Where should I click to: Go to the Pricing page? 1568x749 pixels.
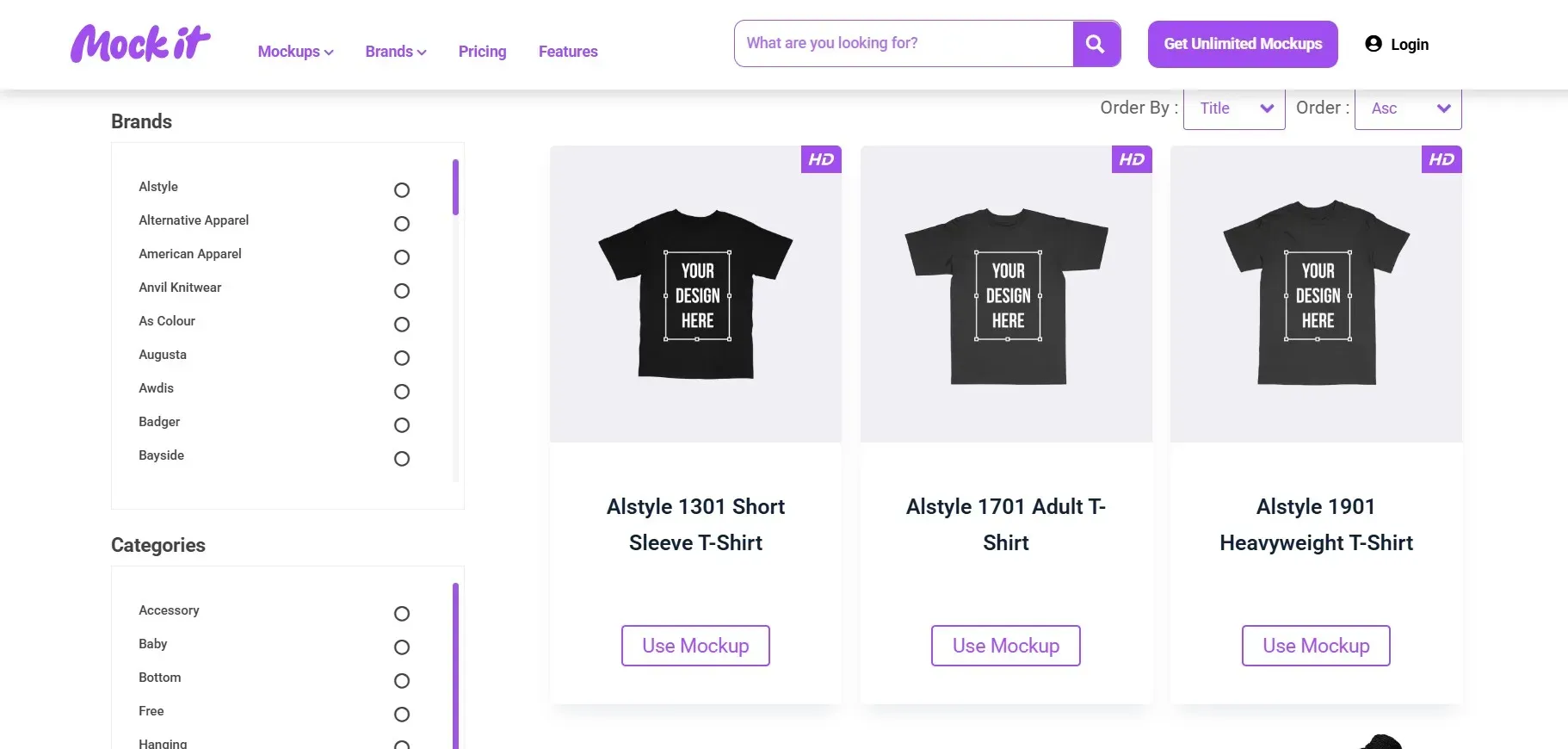pos(482,52)
